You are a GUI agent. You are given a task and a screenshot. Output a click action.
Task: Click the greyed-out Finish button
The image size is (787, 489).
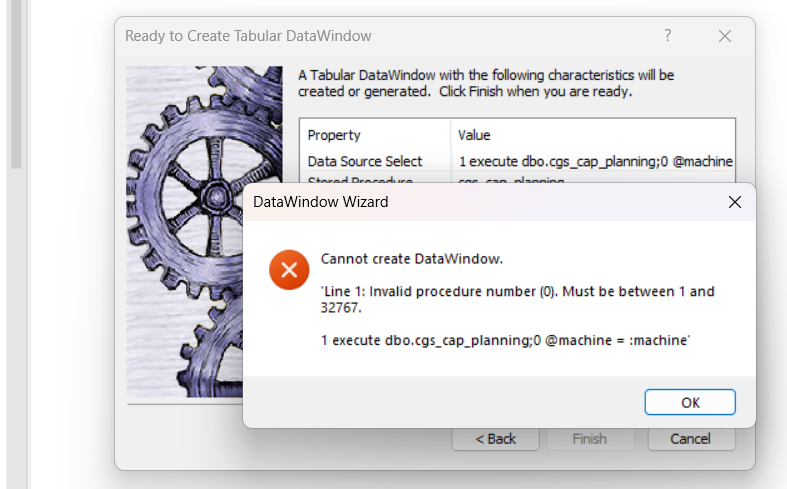point(590,439)
